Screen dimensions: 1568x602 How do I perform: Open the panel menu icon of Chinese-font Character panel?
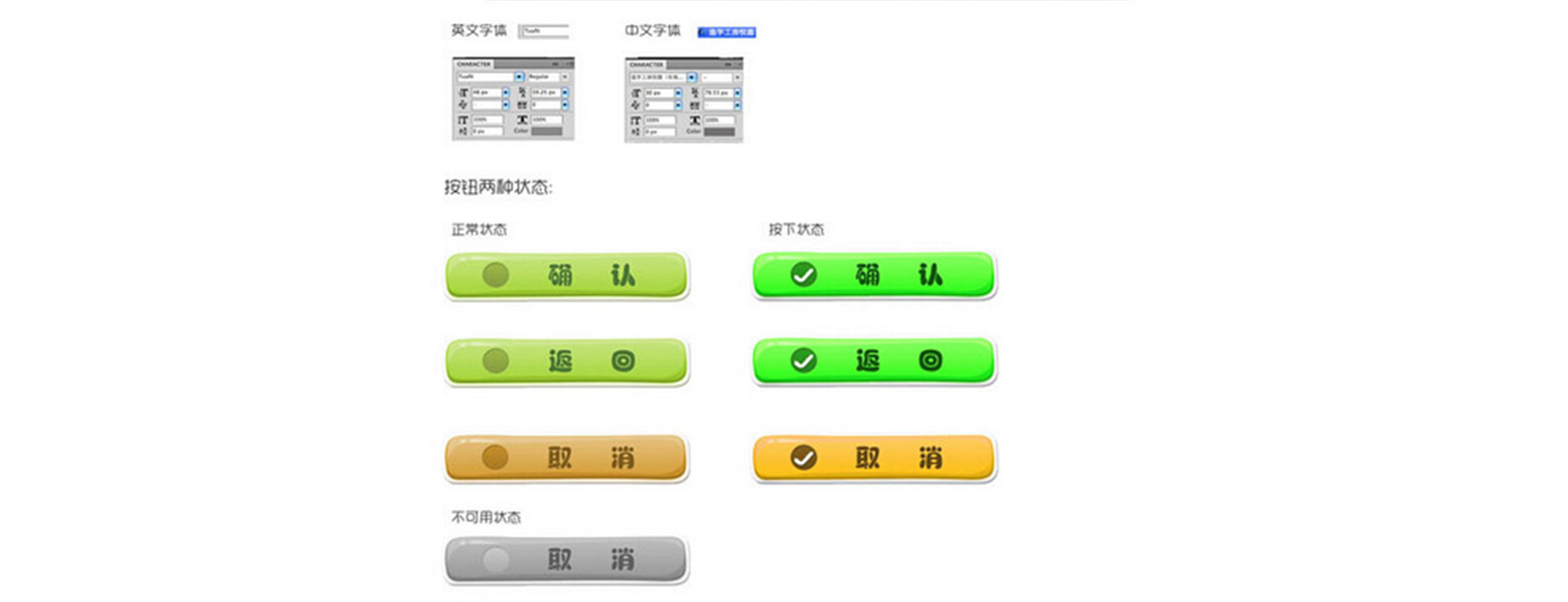pyautogui.click(x=739, y=65)
